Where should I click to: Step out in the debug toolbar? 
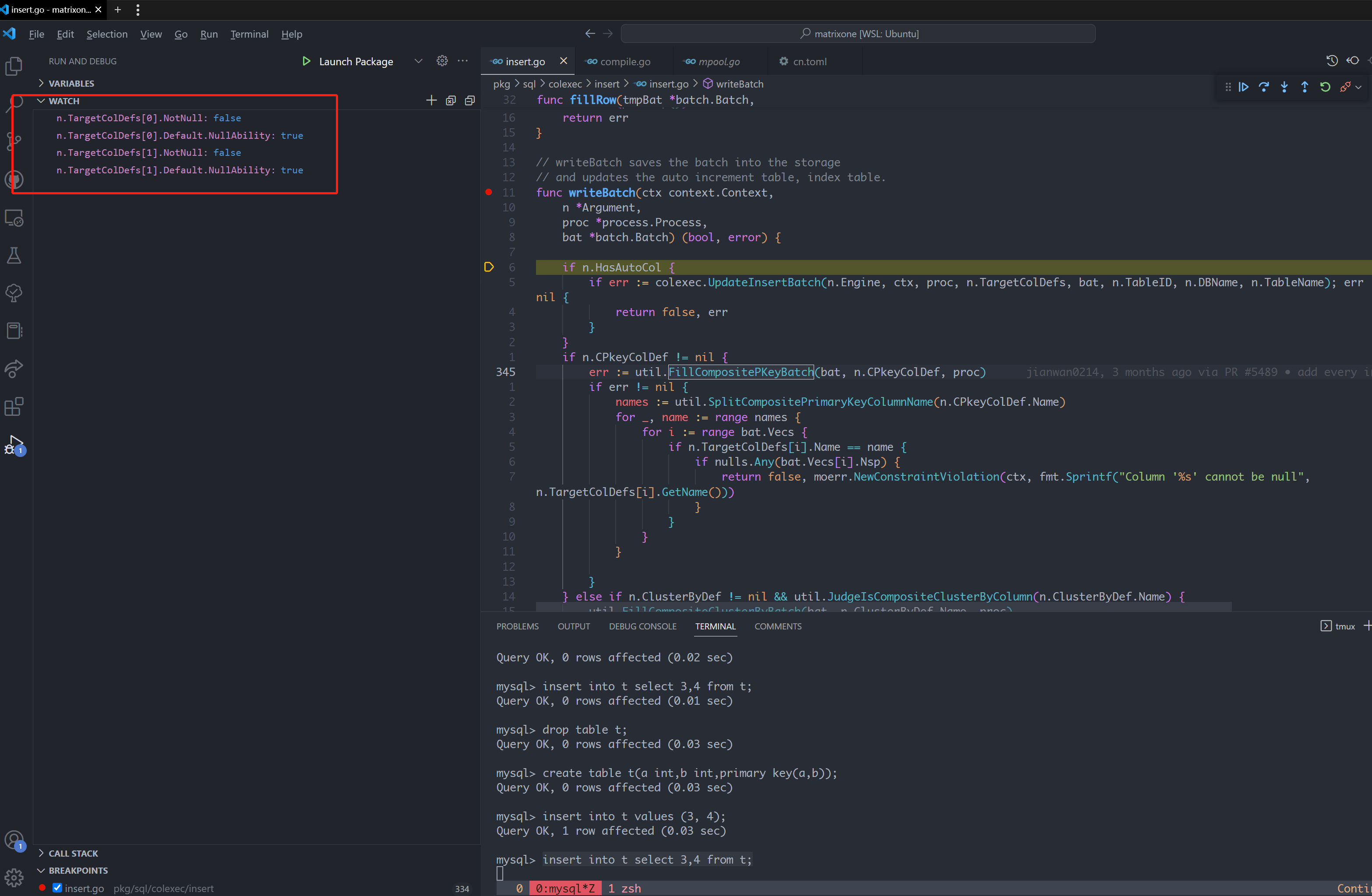pyautogui.click(x=1305, y=87)
